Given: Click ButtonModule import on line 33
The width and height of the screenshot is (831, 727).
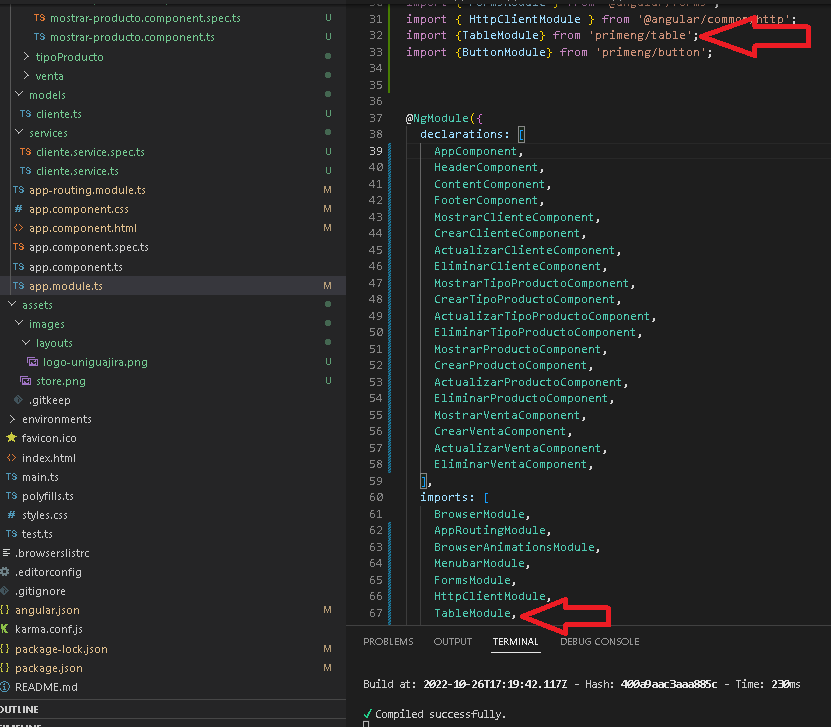Looking at the screenshot, I should (503, 52).
